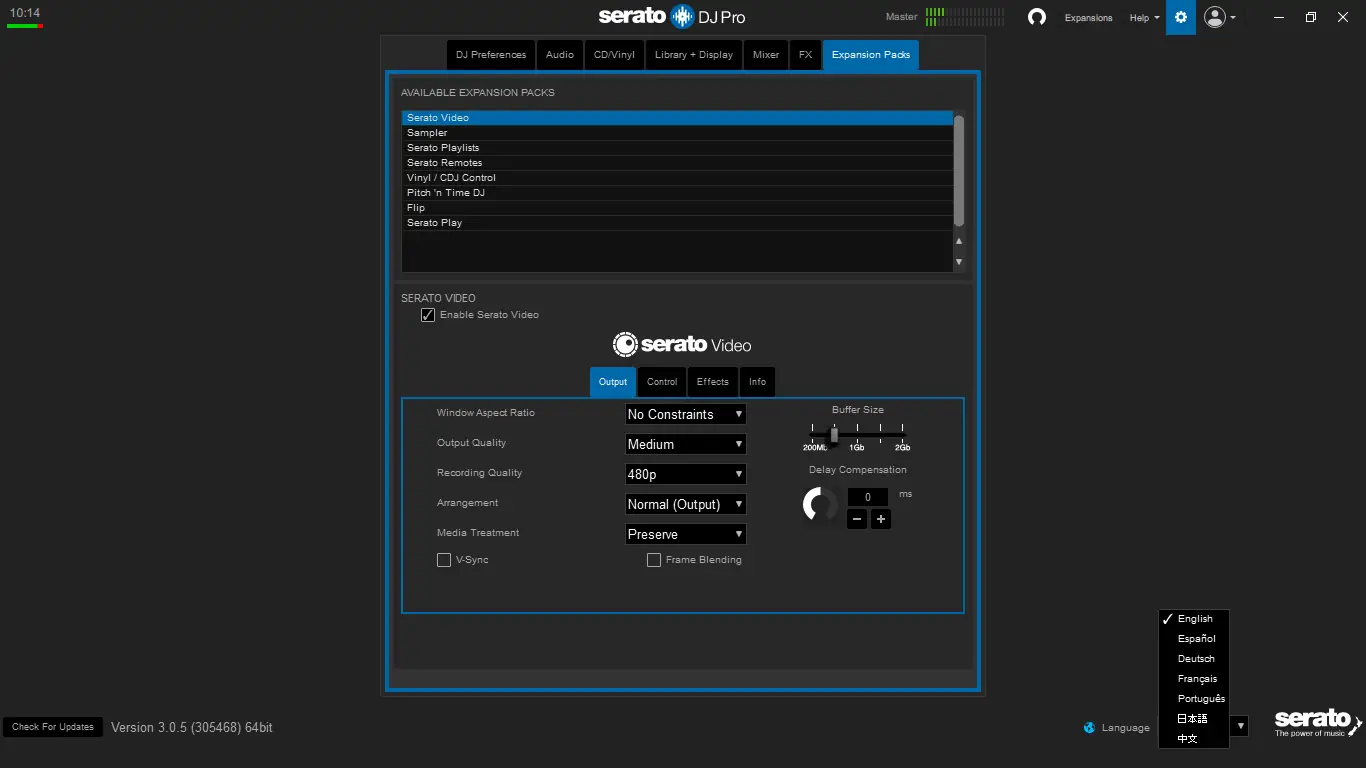Decrease delay compensation with minus button
This screenshot has height=768, width=1366.
857,519
